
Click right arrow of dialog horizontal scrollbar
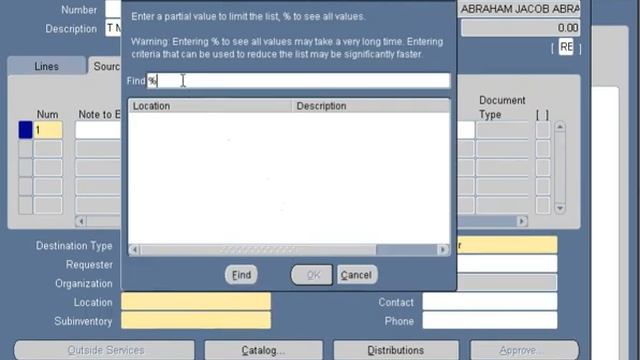click(443, 249)
